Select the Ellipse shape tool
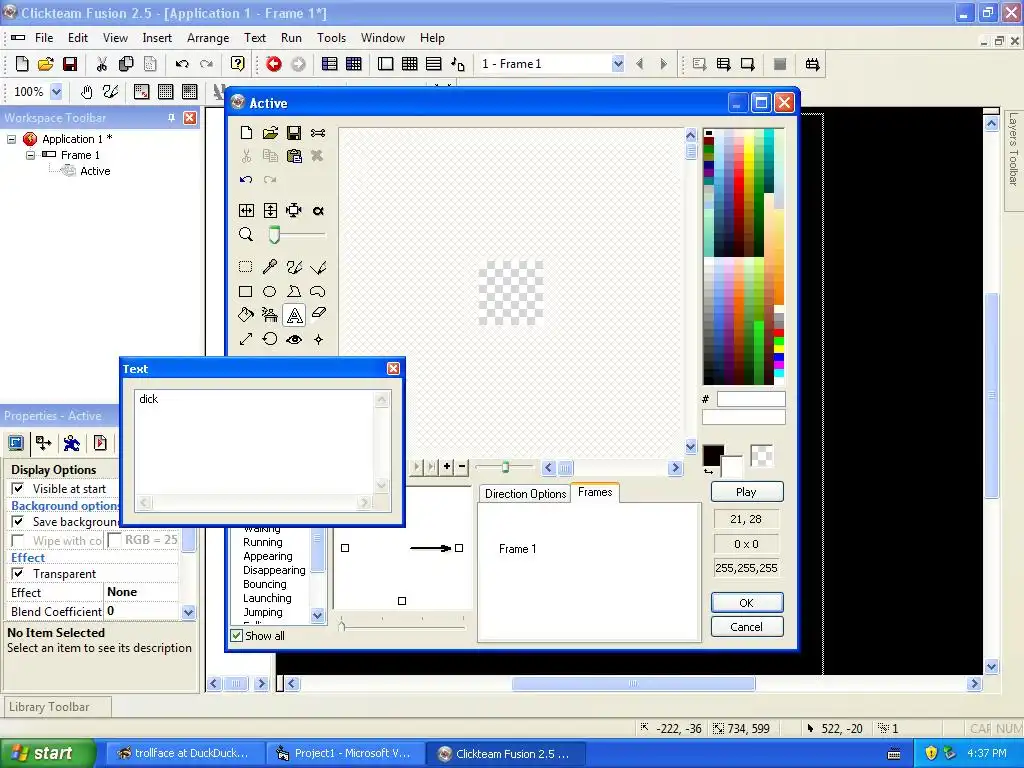Viewport: 1024px width, 768px height. (x=270, y=291)
